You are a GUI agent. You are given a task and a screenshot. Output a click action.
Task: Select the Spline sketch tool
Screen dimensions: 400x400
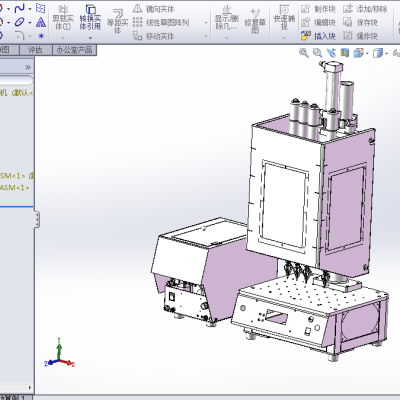(x=19, y=8)
